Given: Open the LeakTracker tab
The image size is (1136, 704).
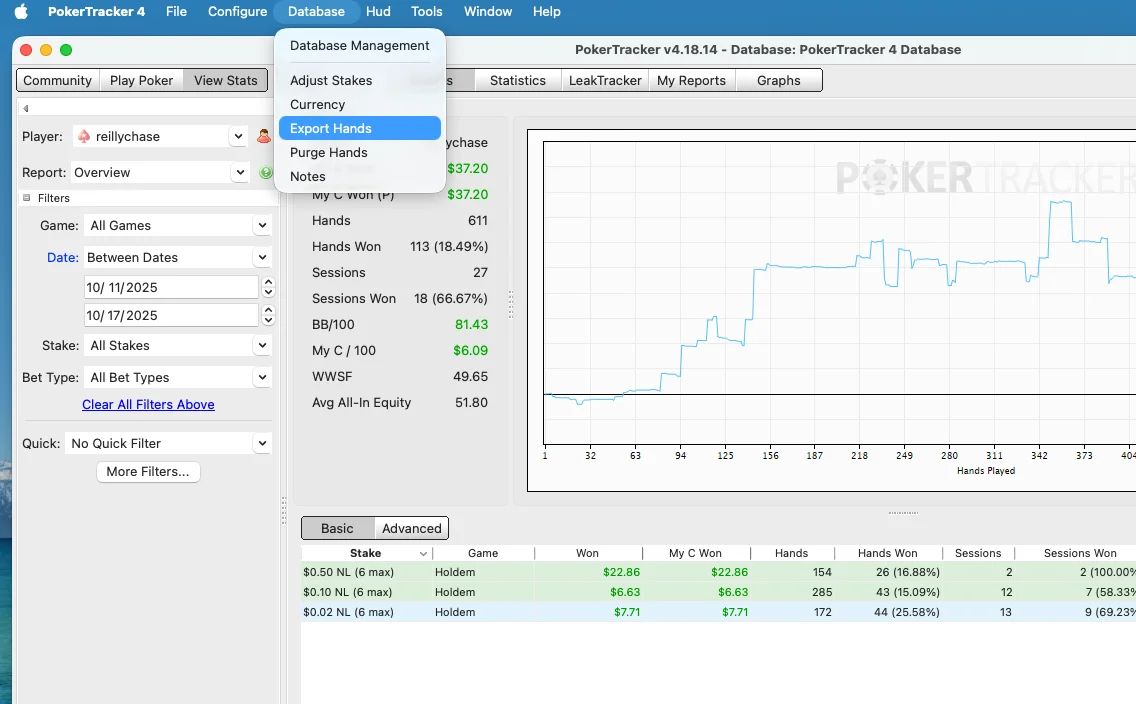Looking at the screenshot, I should [604, 80].
